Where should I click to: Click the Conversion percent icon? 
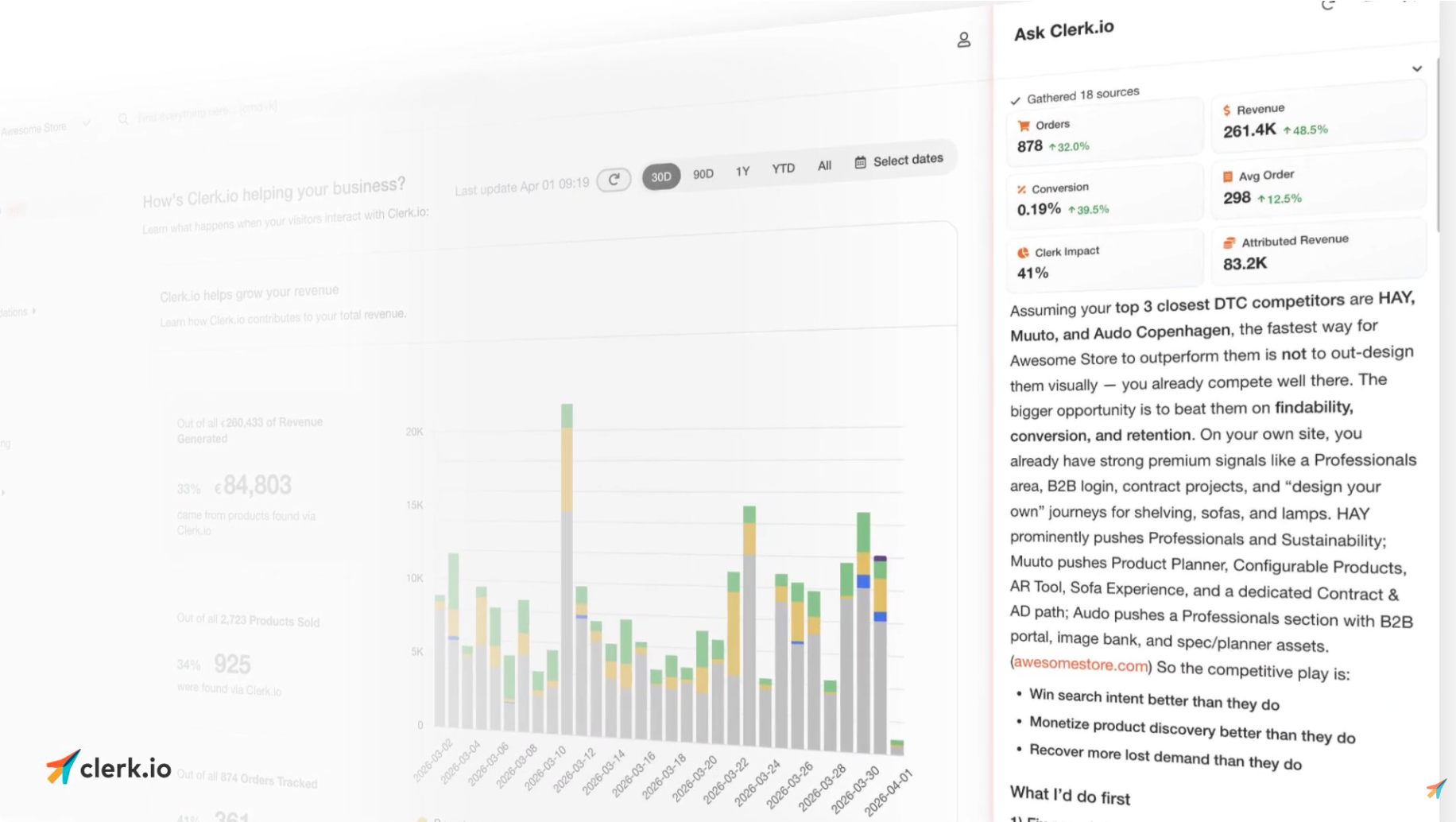(1021, 189)
